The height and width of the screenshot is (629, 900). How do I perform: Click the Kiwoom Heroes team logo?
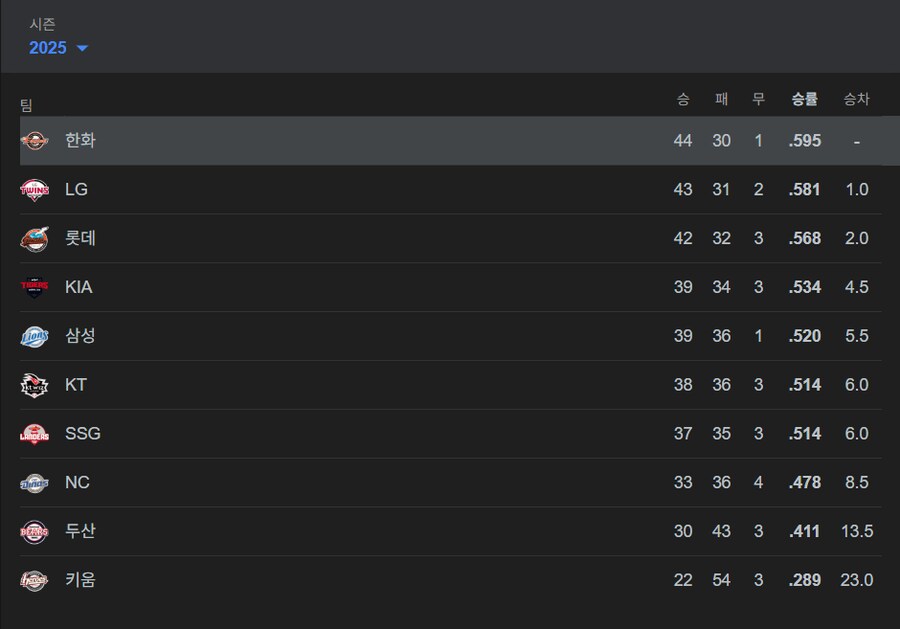click(34, 580)
